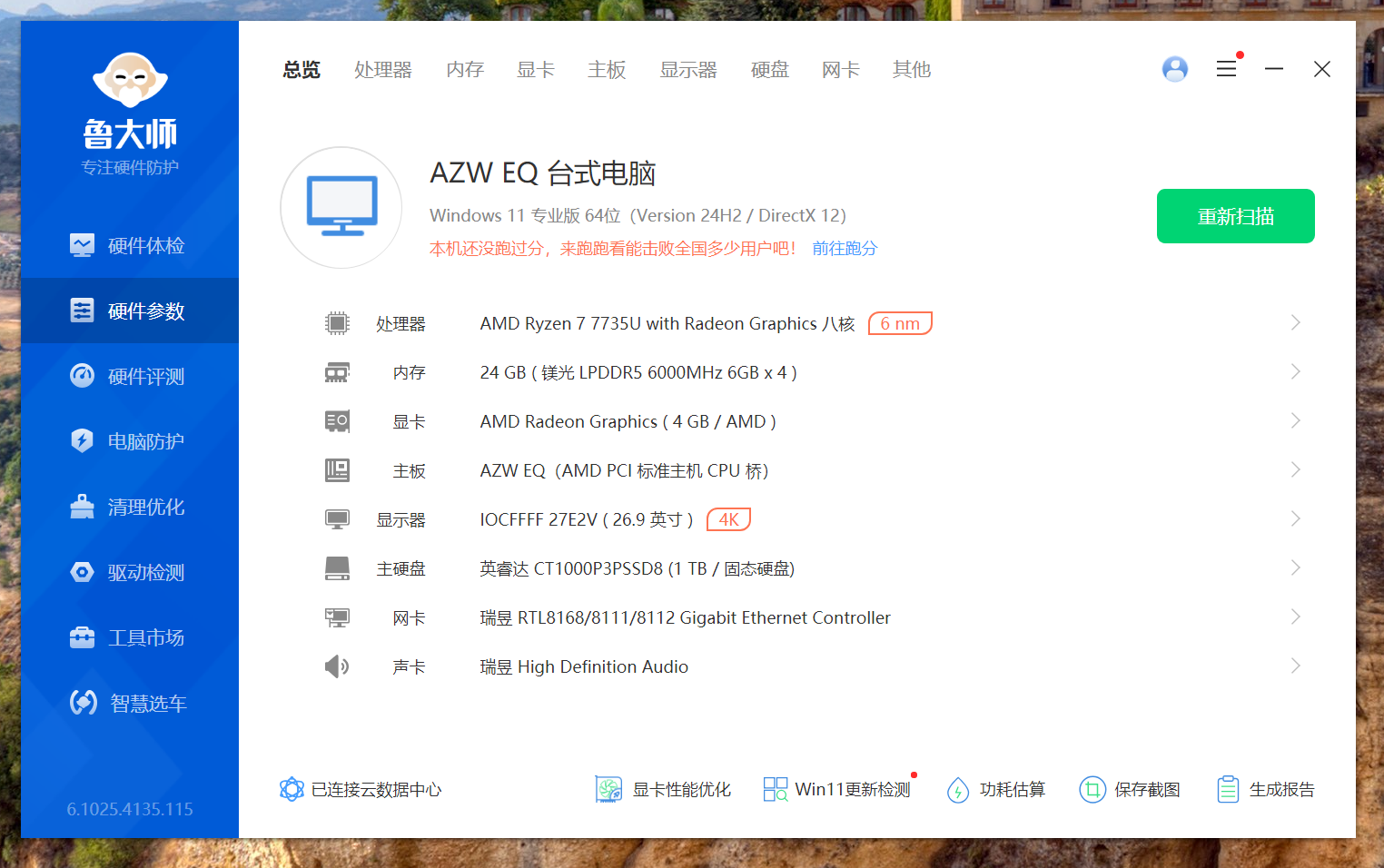Open 显卡性能优化 tool
Image resolution: width=1384 pixels, height=868 pixels.
[x=663, y=789]
